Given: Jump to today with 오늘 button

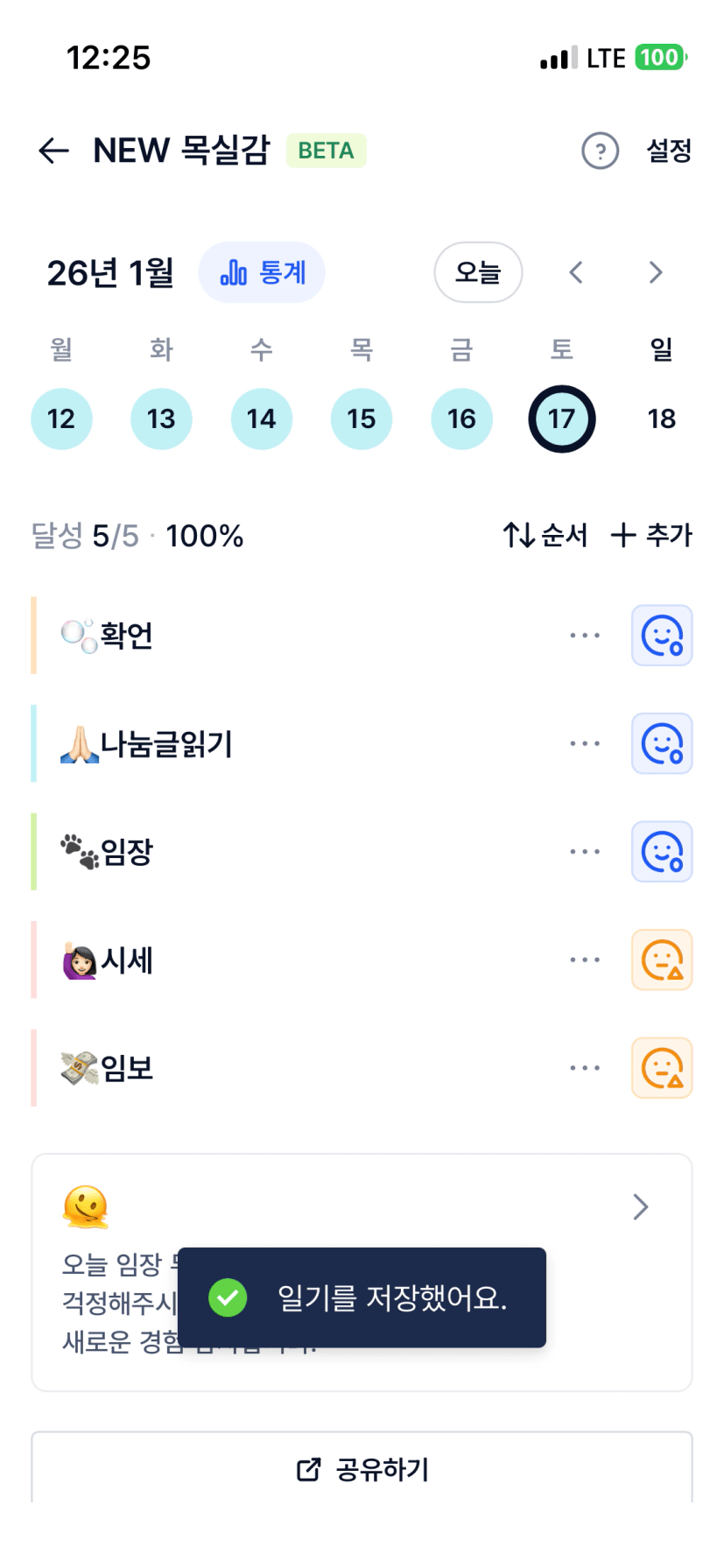Looking at the screenshot, I should coord(478,272).
